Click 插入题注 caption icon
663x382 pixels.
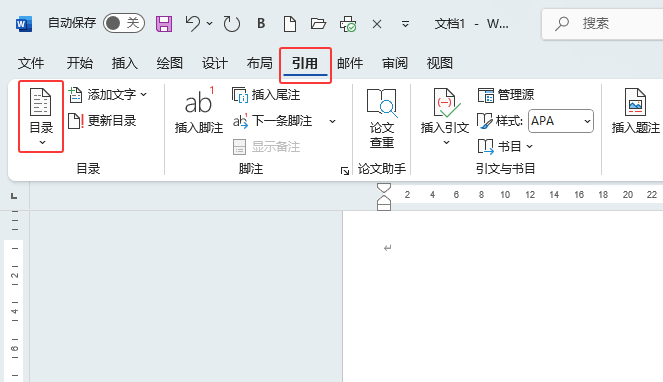pos(636,111)
